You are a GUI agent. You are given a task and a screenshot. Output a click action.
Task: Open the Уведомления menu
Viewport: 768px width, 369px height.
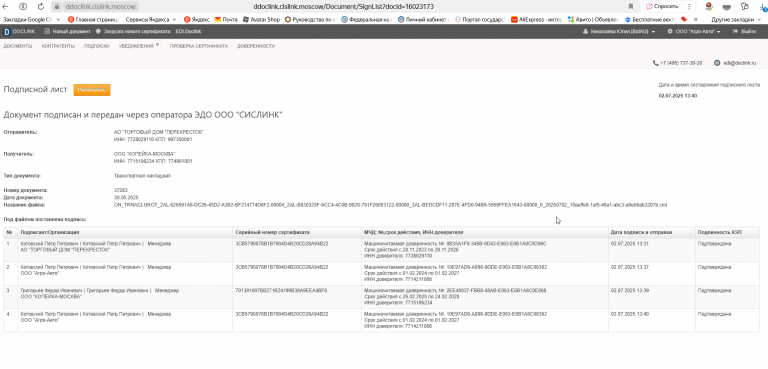point(137,46)
